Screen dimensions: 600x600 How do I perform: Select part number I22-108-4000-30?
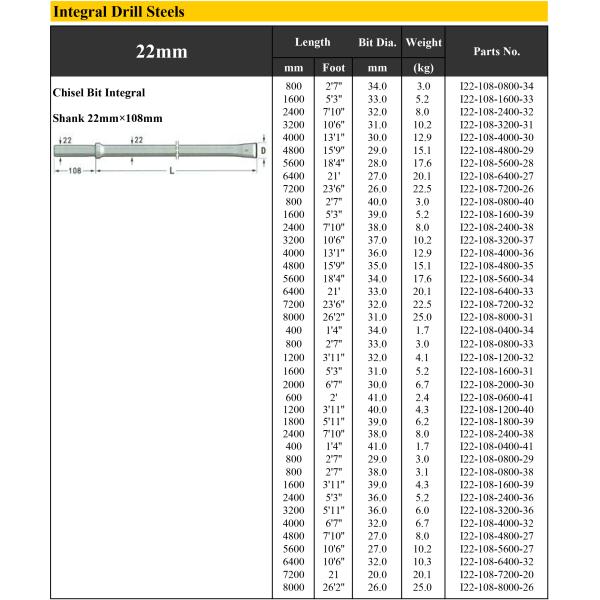click(496, 136)
